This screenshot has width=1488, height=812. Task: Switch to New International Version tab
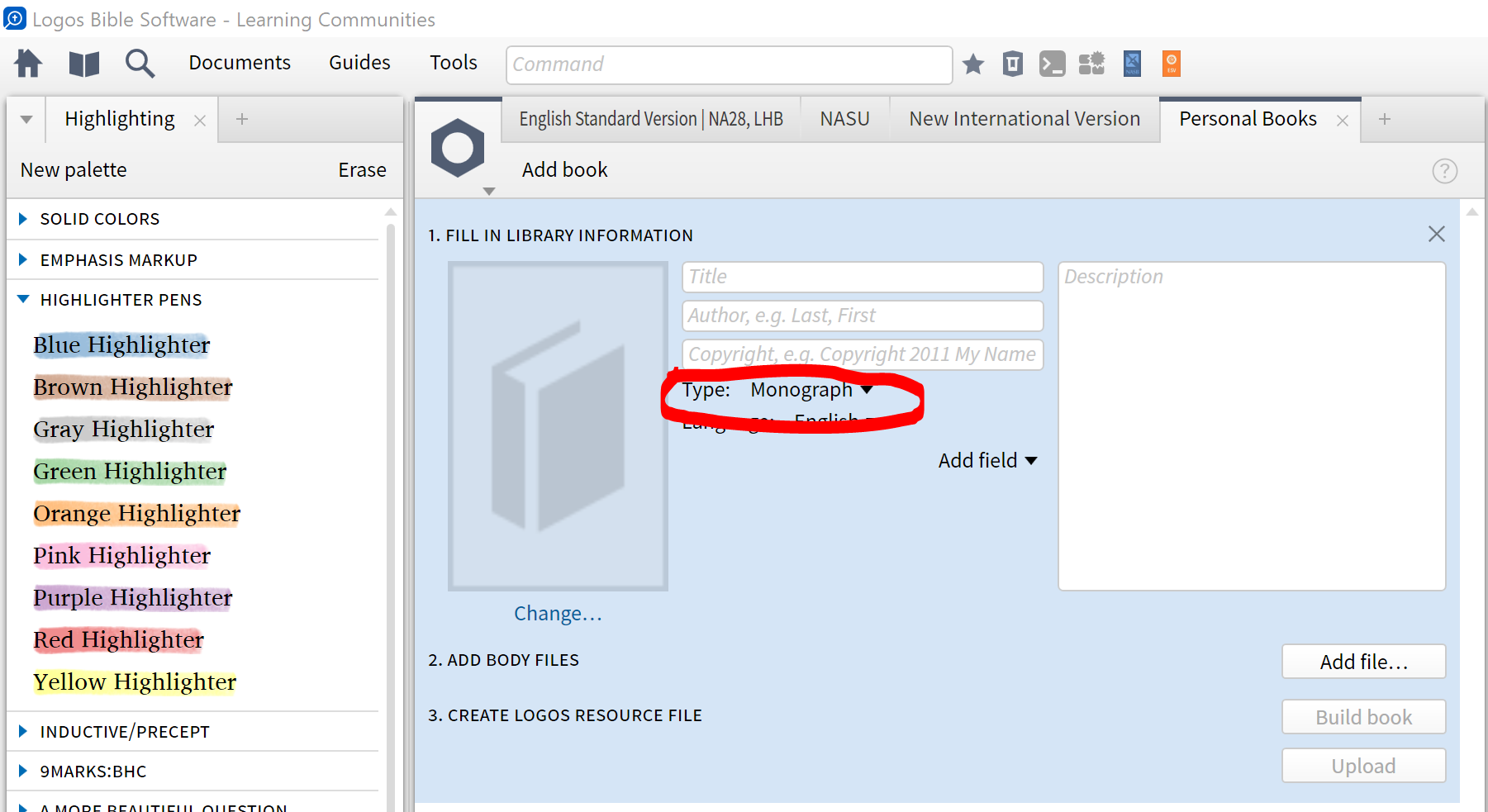pos(1024,119)
